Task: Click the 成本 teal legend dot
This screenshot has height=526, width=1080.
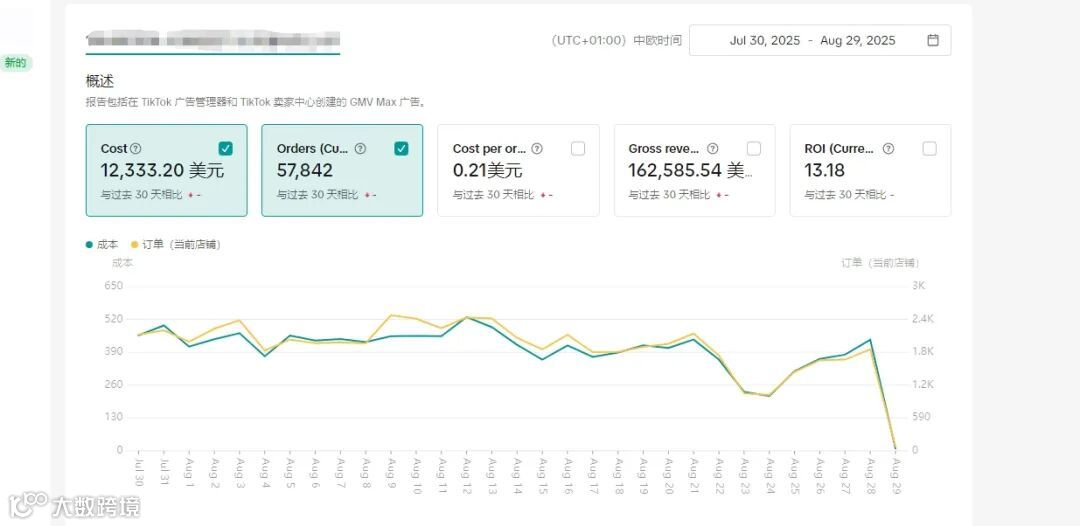Action: (90, 244)
